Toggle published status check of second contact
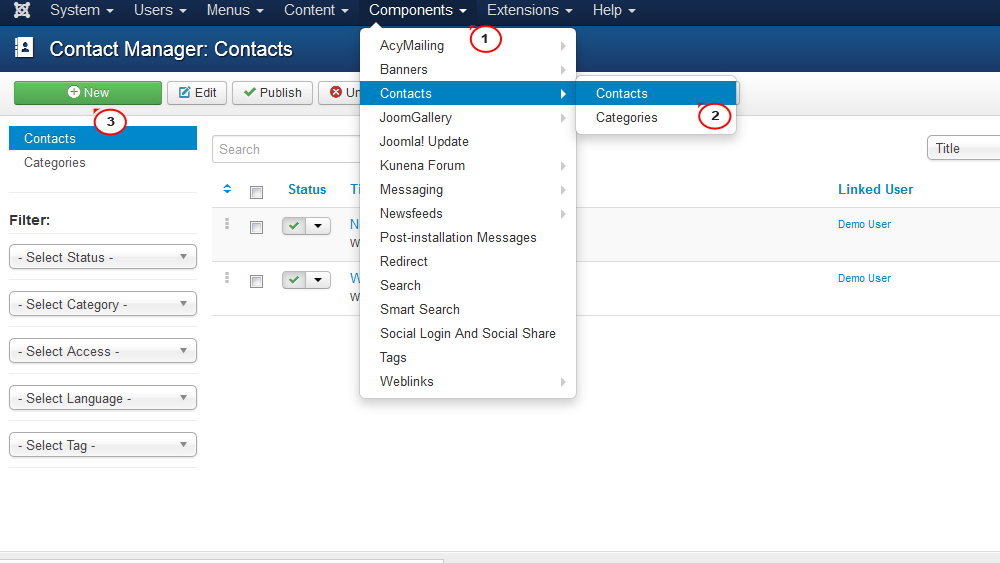Image resolution: width=1000 pixels, height=563 pixels. coord(294,280)
